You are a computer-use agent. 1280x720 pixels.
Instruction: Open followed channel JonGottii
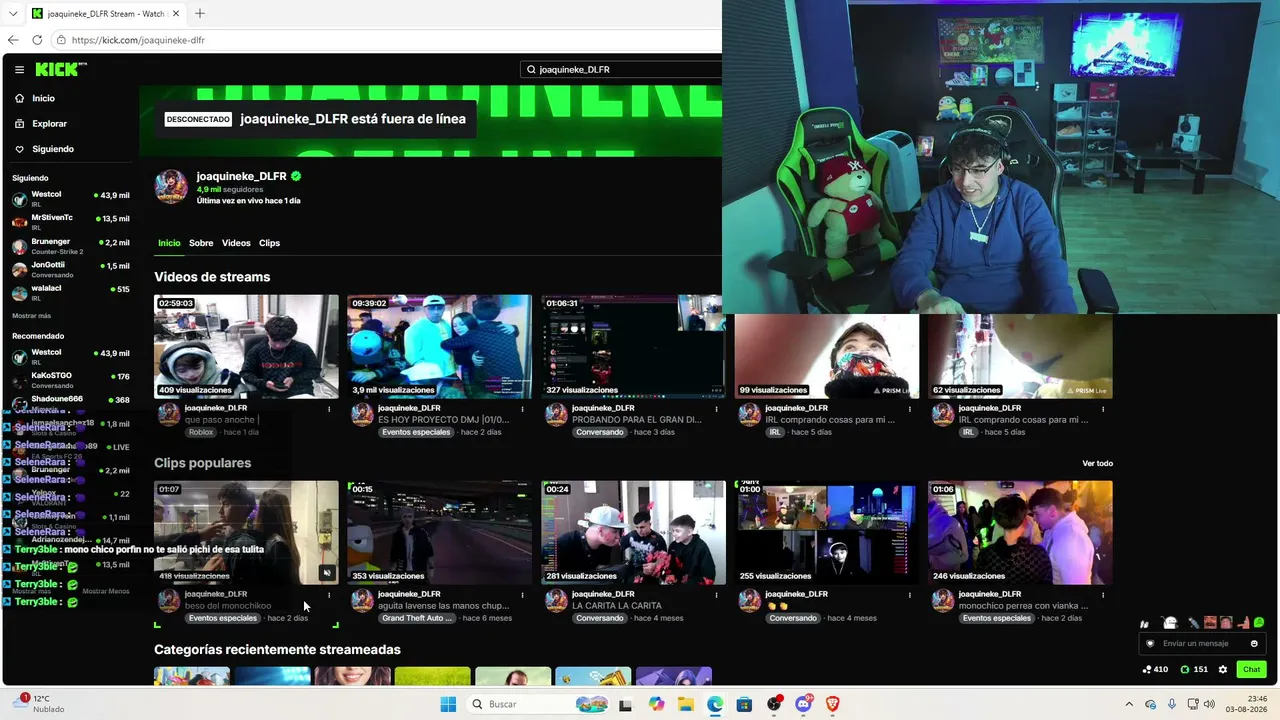(x=71, y=270)
